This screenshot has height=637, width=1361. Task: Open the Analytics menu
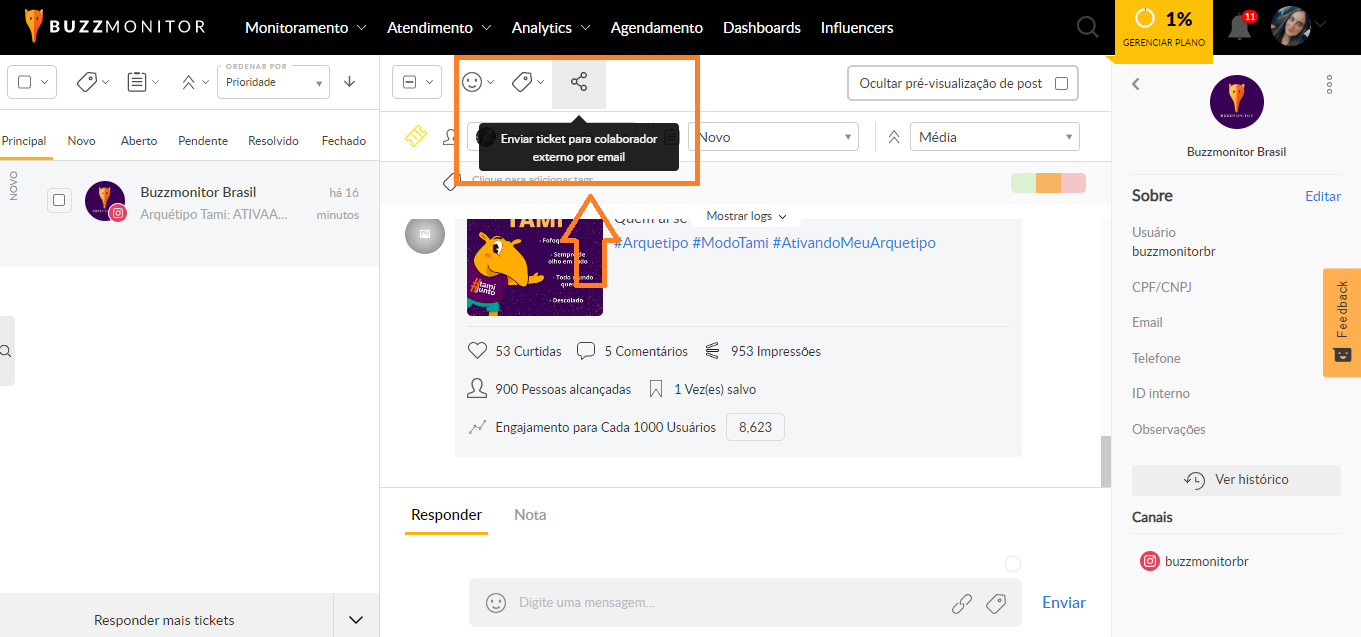pos(550,28)
